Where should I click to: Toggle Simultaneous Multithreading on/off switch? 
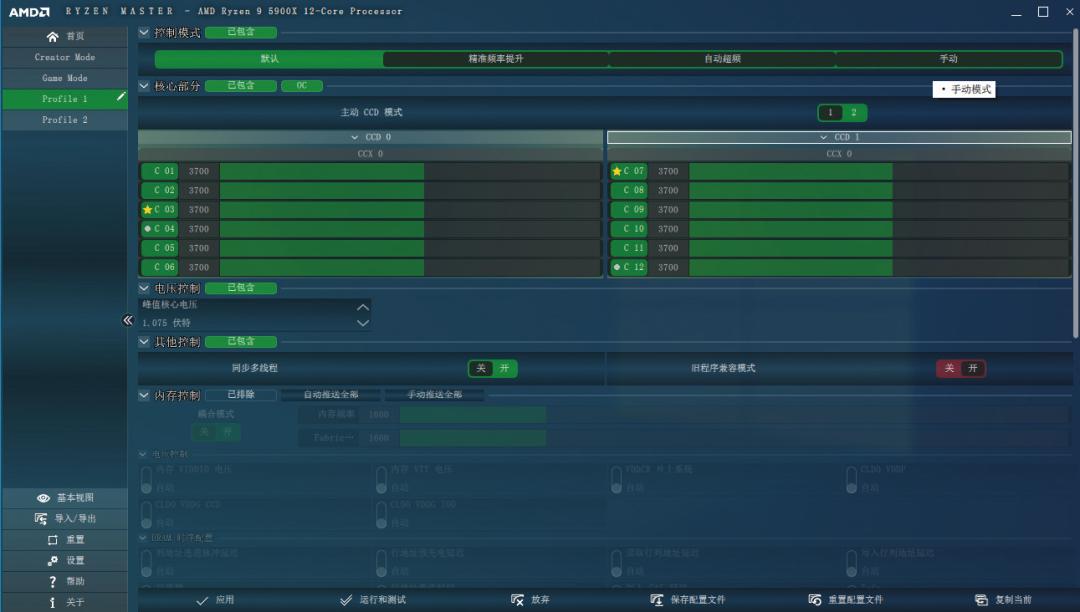click(492, 368)
